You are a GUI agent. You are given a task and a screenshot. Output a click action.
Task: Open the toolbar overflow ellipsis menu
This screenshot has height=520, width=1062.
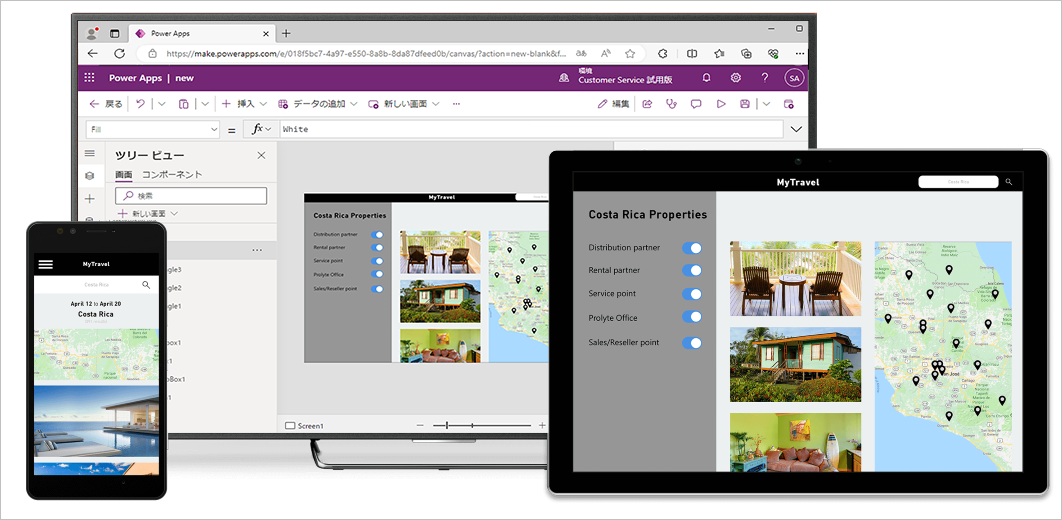click(x=456, y=104)
